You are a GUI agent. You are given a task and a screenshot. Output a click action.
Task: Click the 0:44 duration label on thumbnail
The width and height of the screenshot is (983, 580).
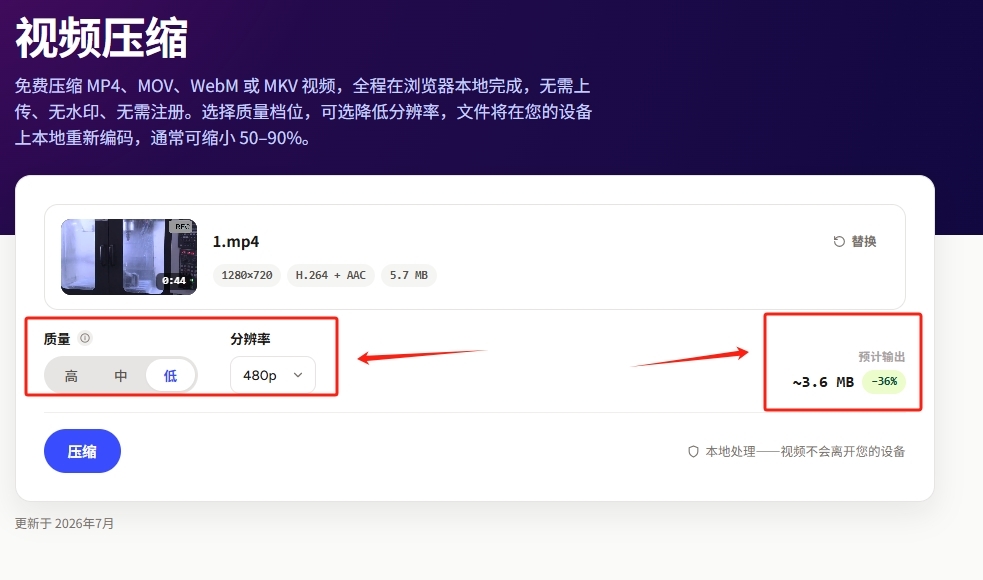(174, 280)
